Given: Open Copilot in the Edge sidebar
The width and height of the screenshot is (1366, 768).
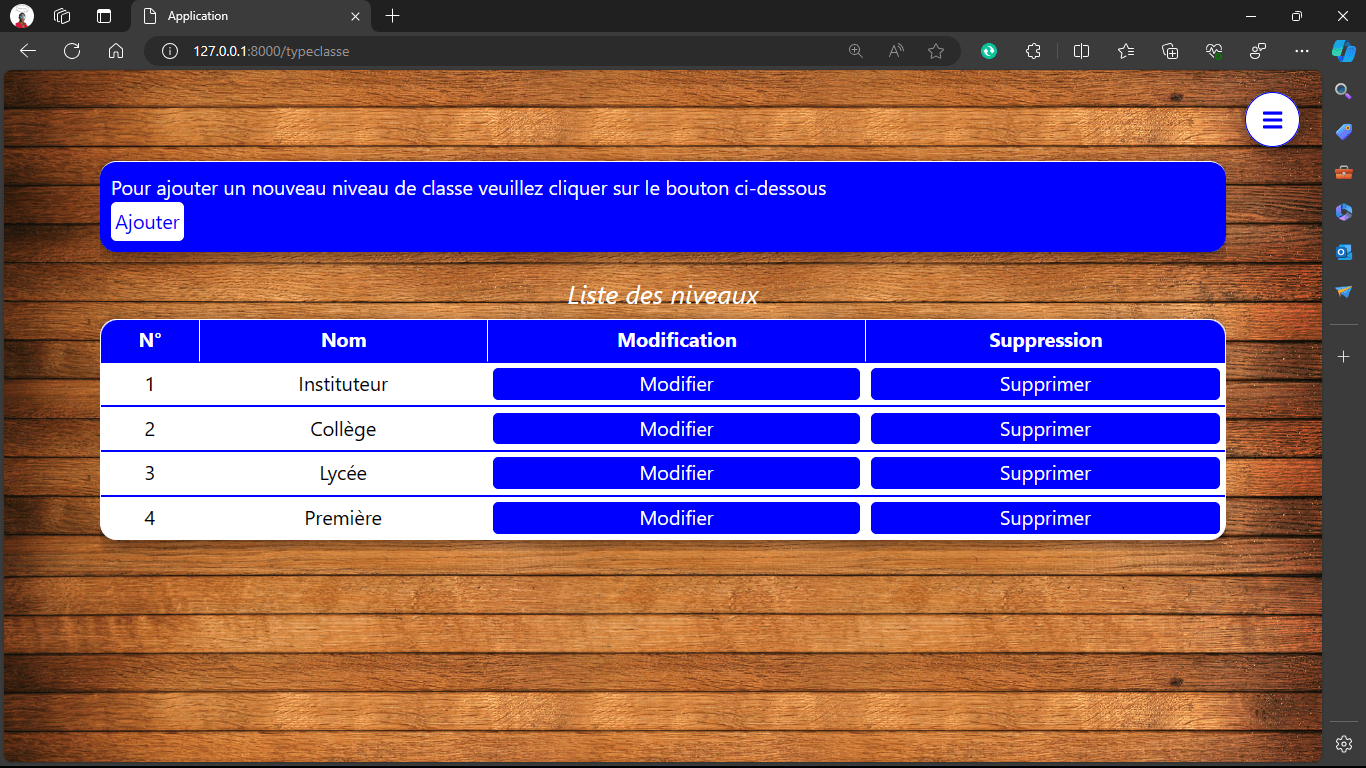Looking at the screenshot, I should (x=1343, y=51).
